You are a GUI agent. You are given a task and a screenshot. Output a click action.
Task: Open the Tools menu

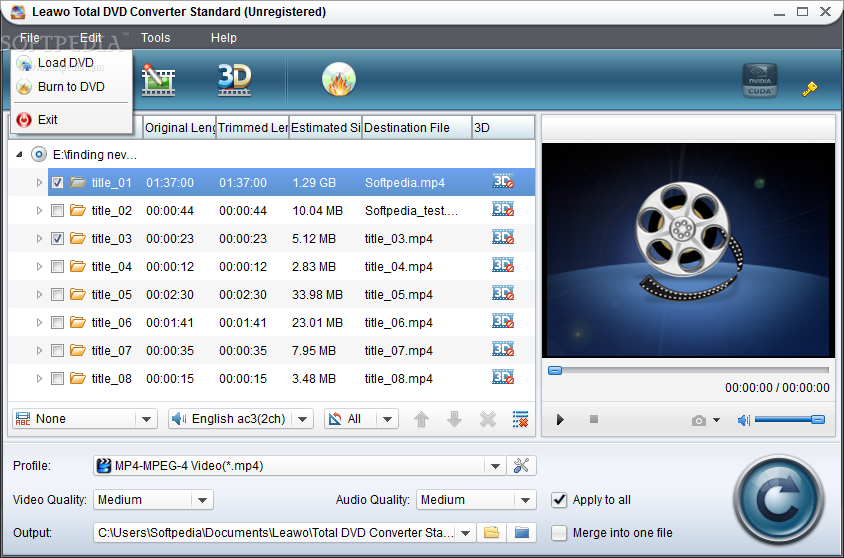(x=156, y=38)
